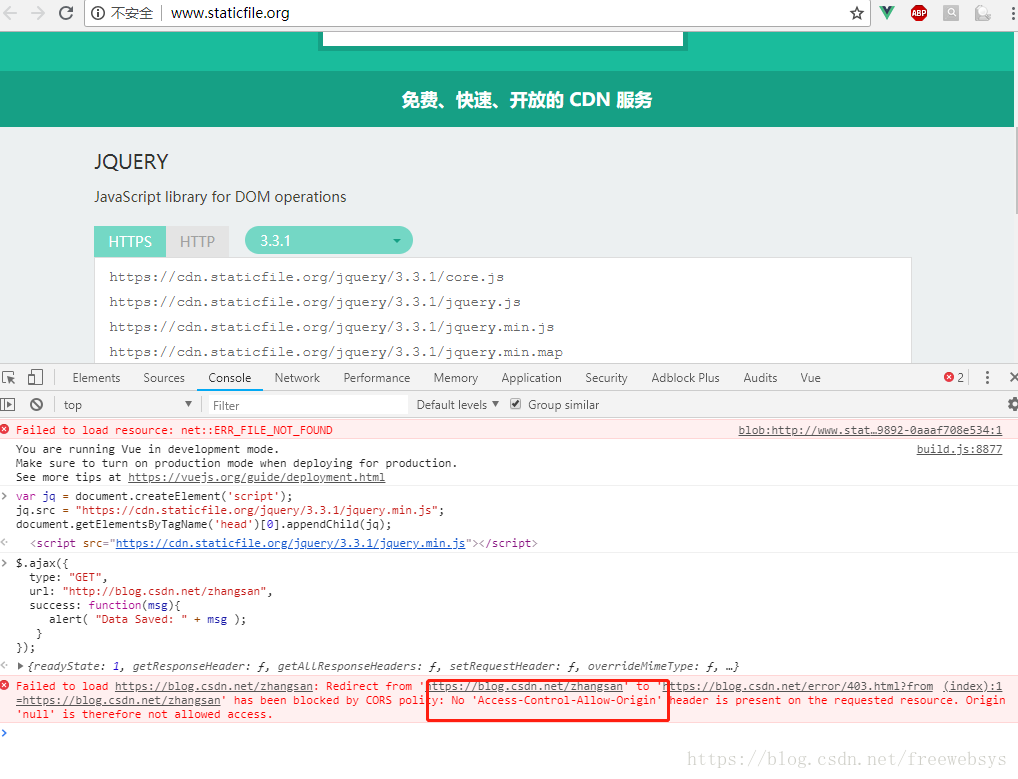Open the Vue devtools extension icon

[x=887, y=12]
